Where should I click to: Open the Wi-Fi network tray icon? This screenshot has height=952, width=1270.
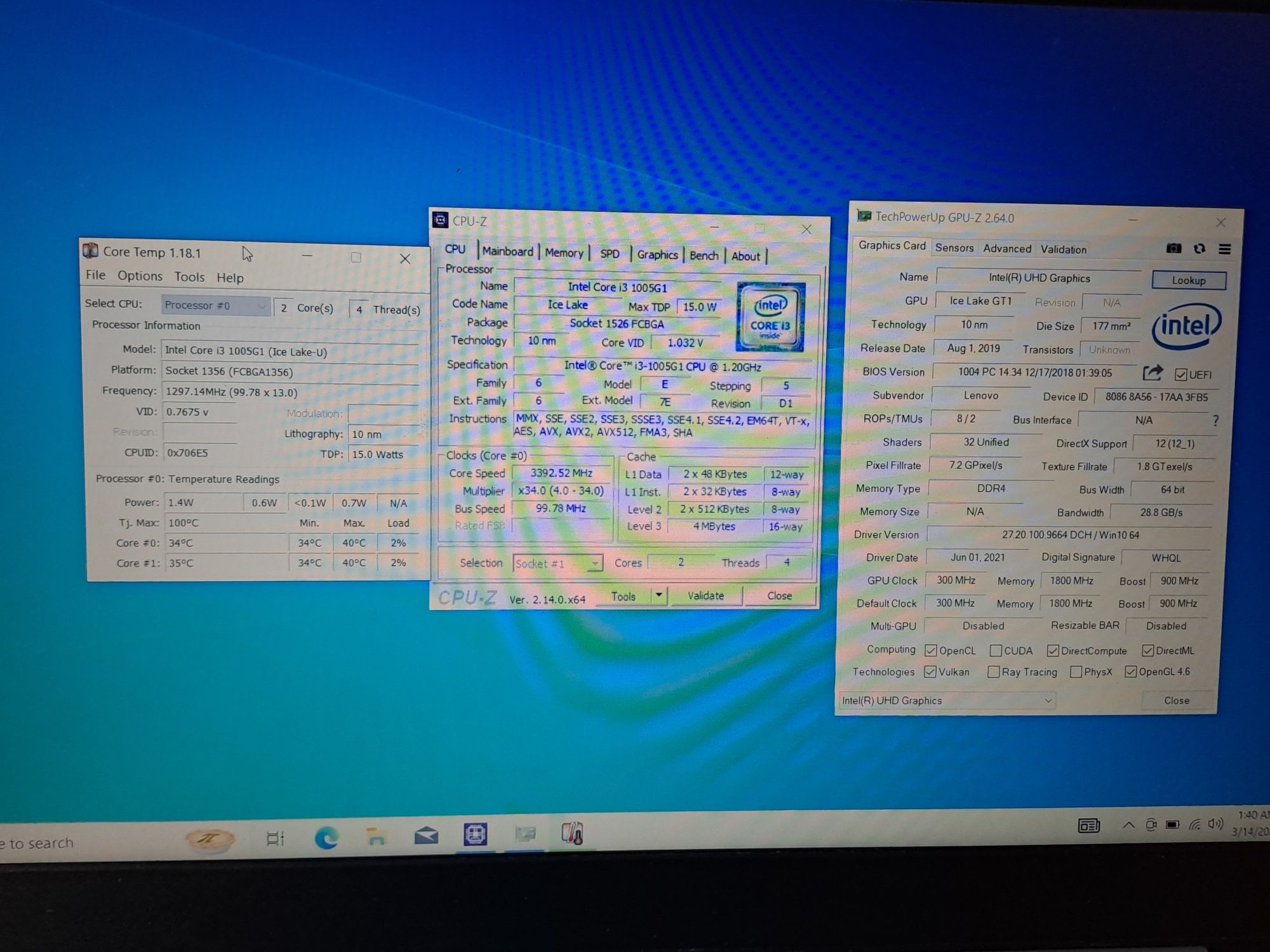click(x=1194, y=824)
